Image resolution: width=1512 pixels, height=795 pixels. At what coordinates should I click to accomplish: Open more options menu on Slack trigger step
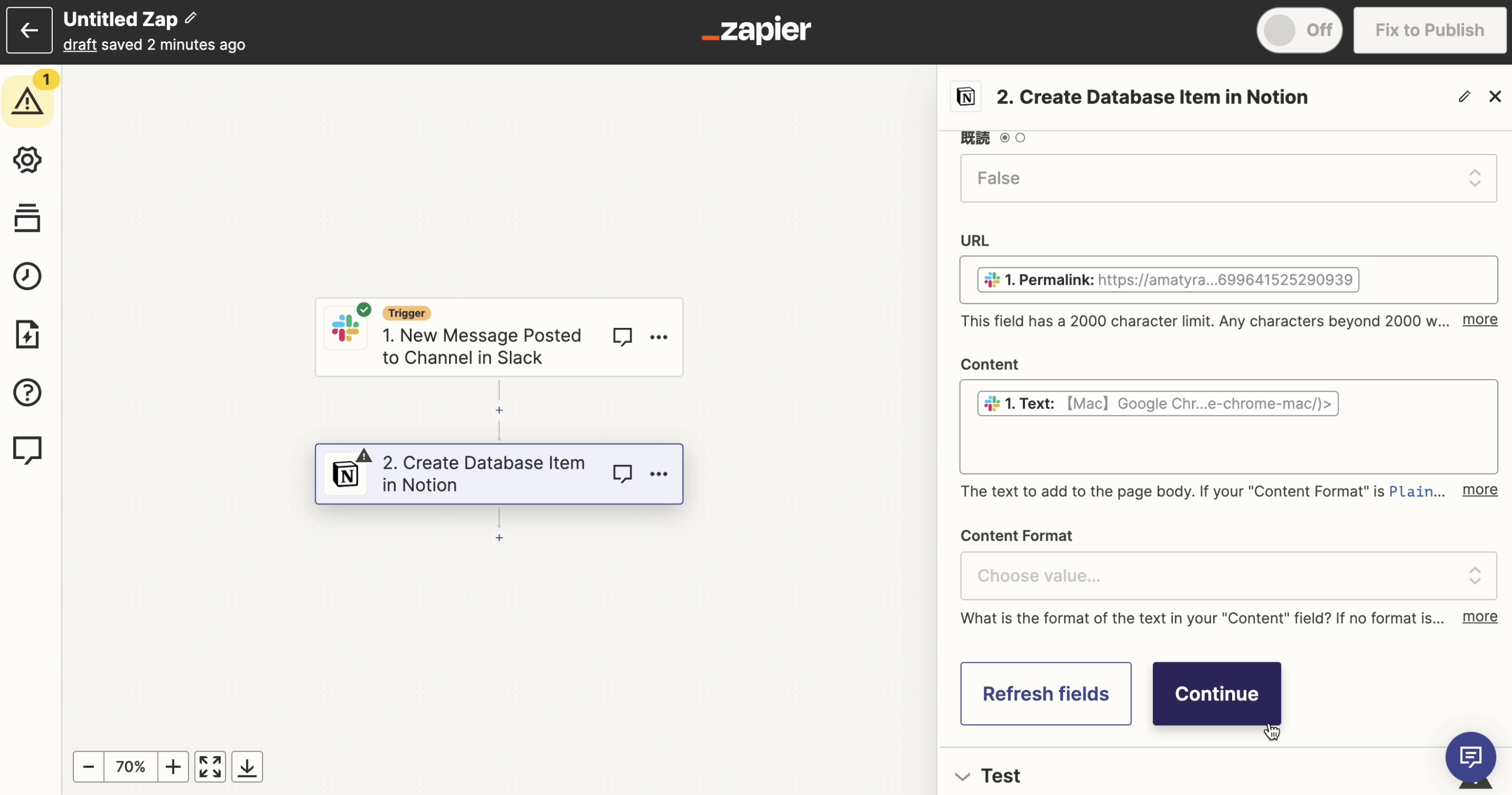[x=659, y=337]
